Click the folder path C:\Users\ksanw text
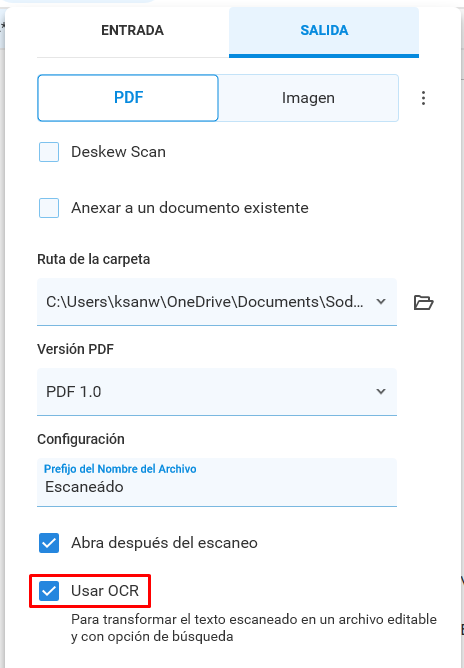The image size is (464, 668). 205,302
